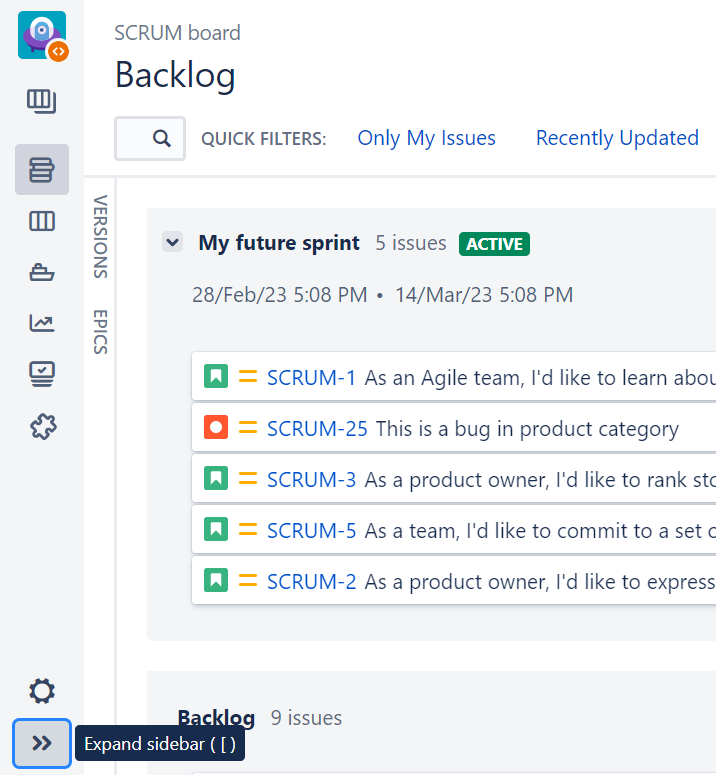Select the SCRUM-2 issue row
The image size is (716, 775).
[540, 581]
